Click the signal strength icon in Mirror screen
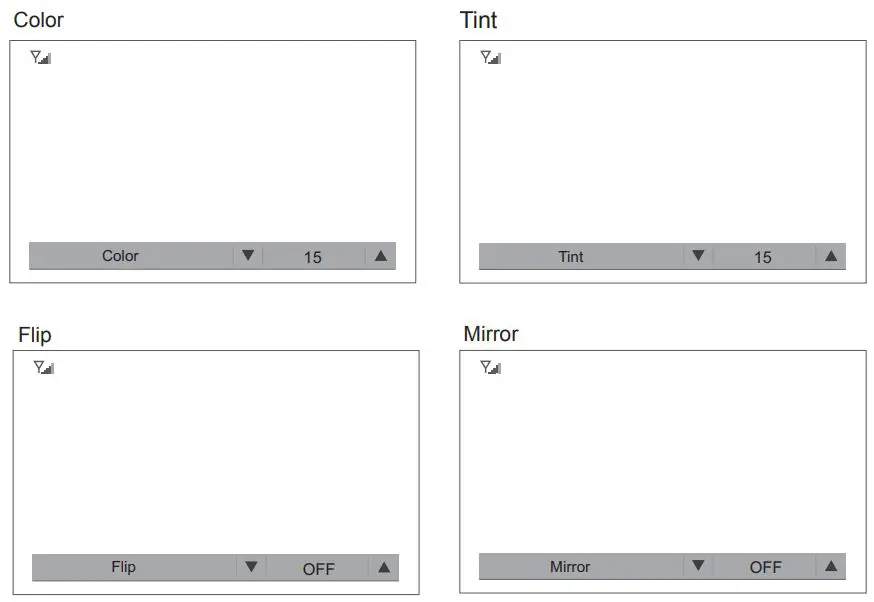 click(491, 368)
